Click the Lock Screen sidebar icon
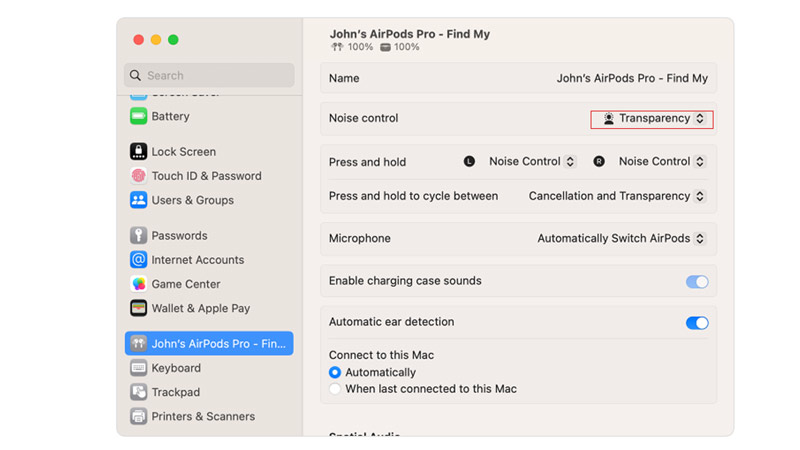 click(138, 152)
